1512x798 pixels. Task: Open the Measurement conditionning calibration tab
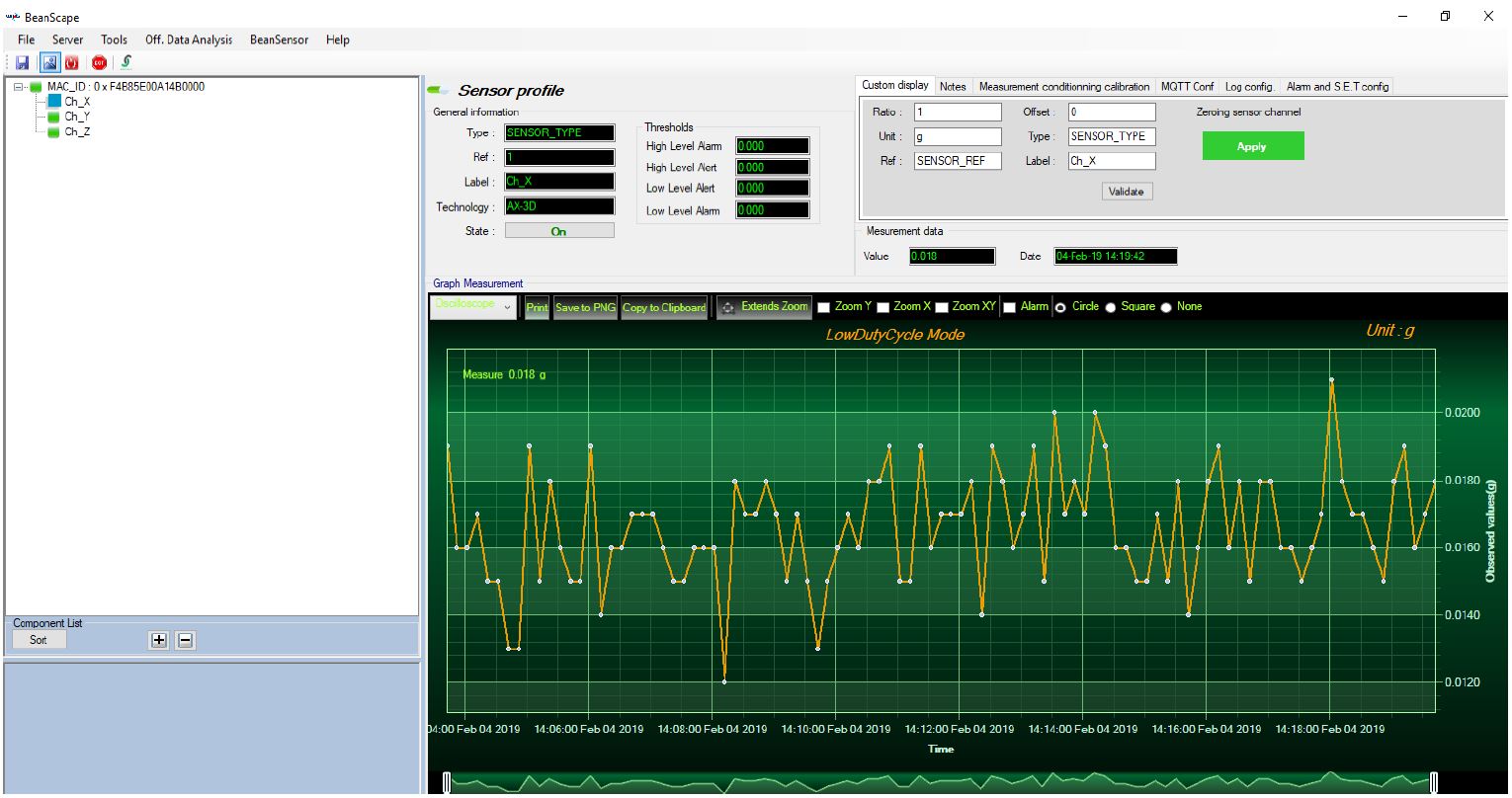[x=1064, y=87]
